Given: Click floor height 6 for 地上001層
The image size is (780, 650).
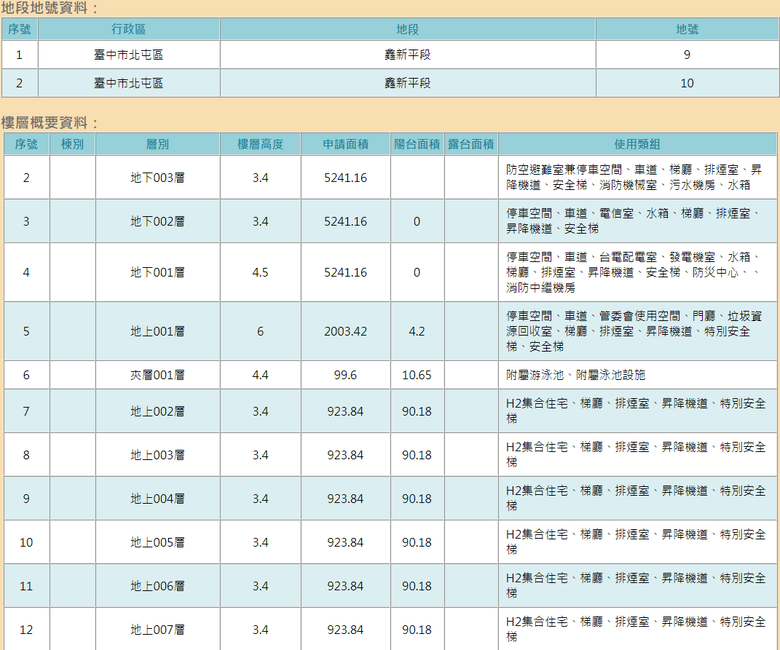Looking at the screenshot, I should pyautogui.click(x=260, y=331).
